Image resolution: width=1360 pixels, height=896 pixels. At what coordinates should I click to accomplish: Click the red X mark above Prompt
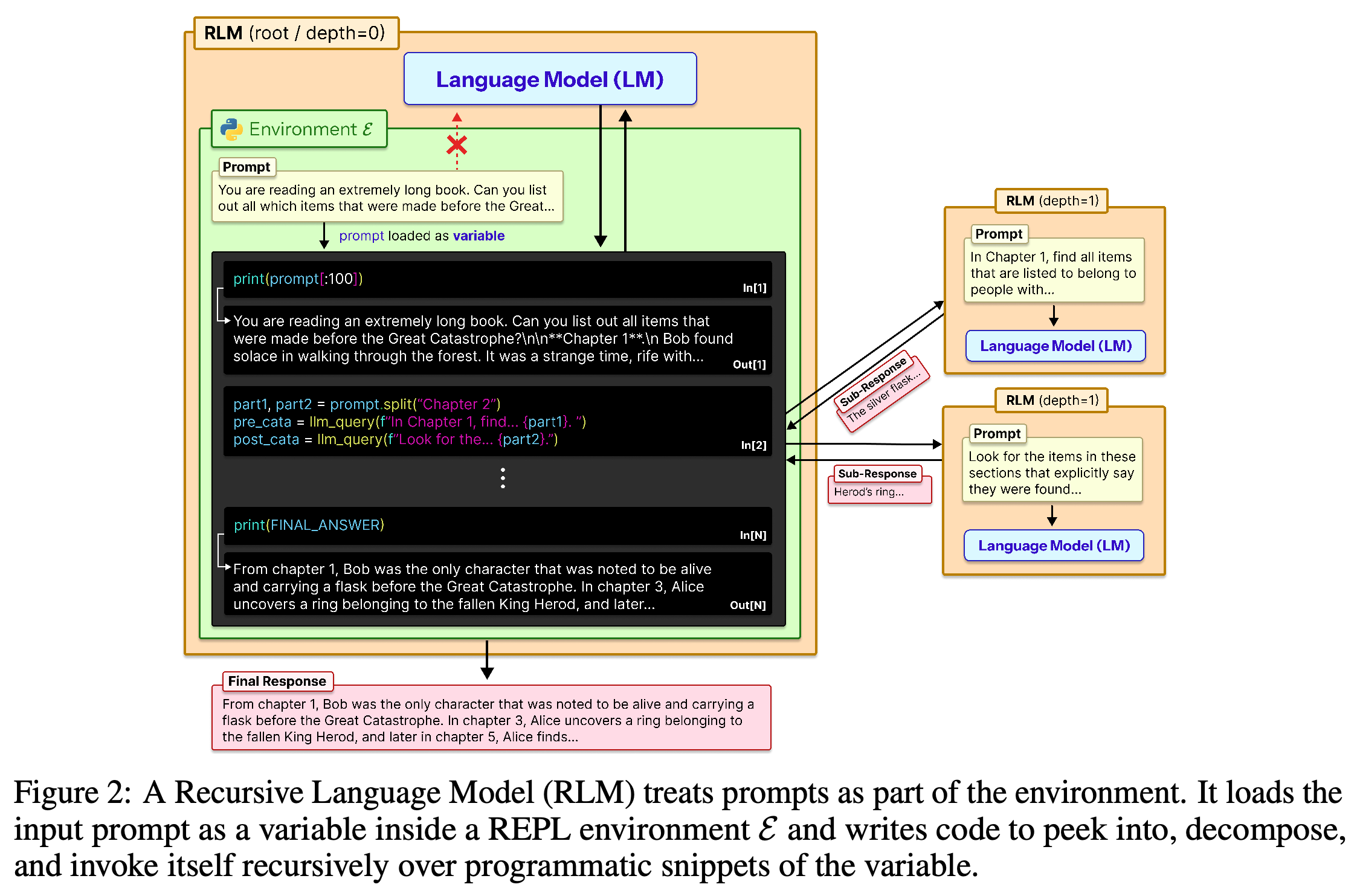point(457,145)
